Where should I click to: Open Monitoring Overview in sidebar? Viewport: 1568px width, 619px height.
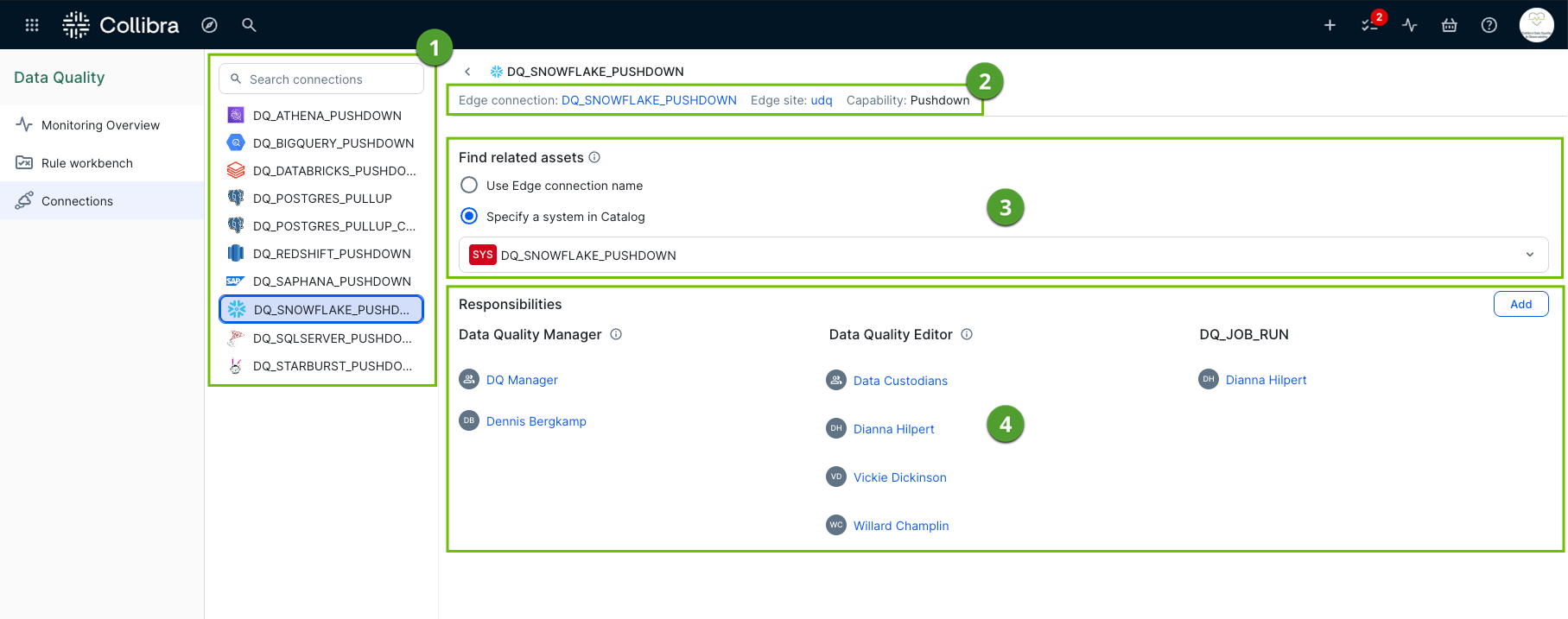pyautogui.click(x=102, y=125)
